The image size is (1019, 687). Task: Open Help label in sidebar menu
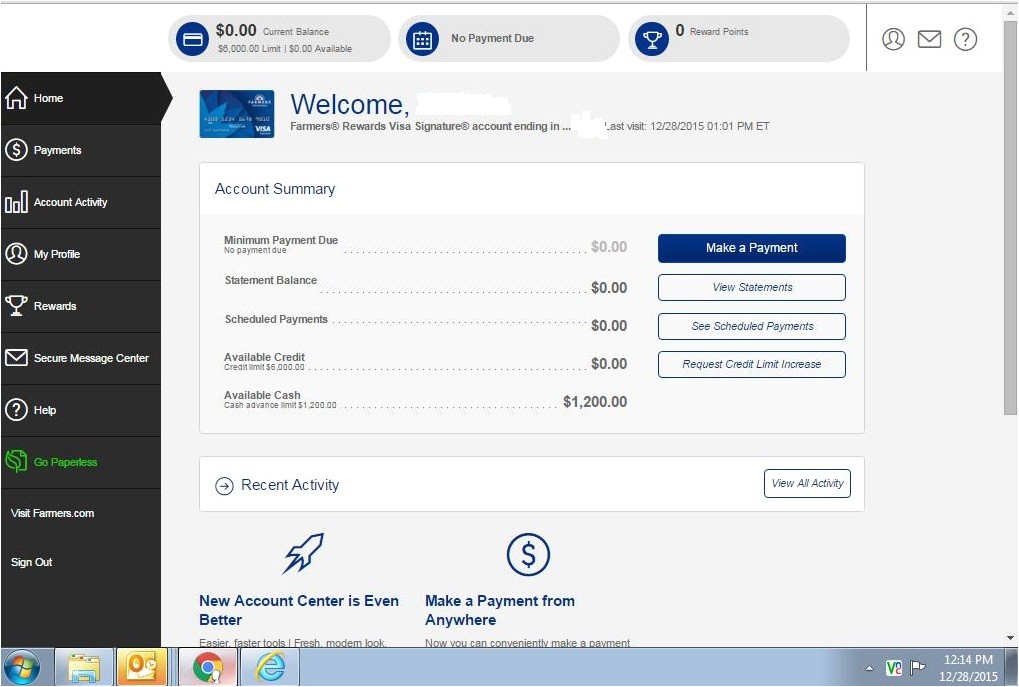45,410
